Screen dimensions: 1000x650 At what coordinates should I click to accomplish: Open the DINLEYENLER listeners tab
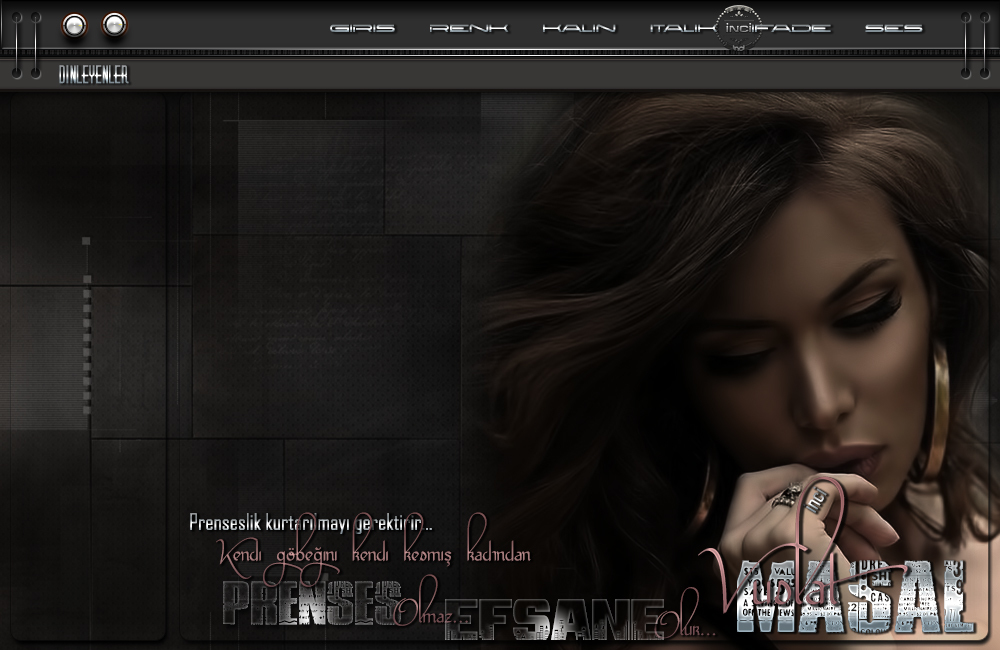(94, 75)
